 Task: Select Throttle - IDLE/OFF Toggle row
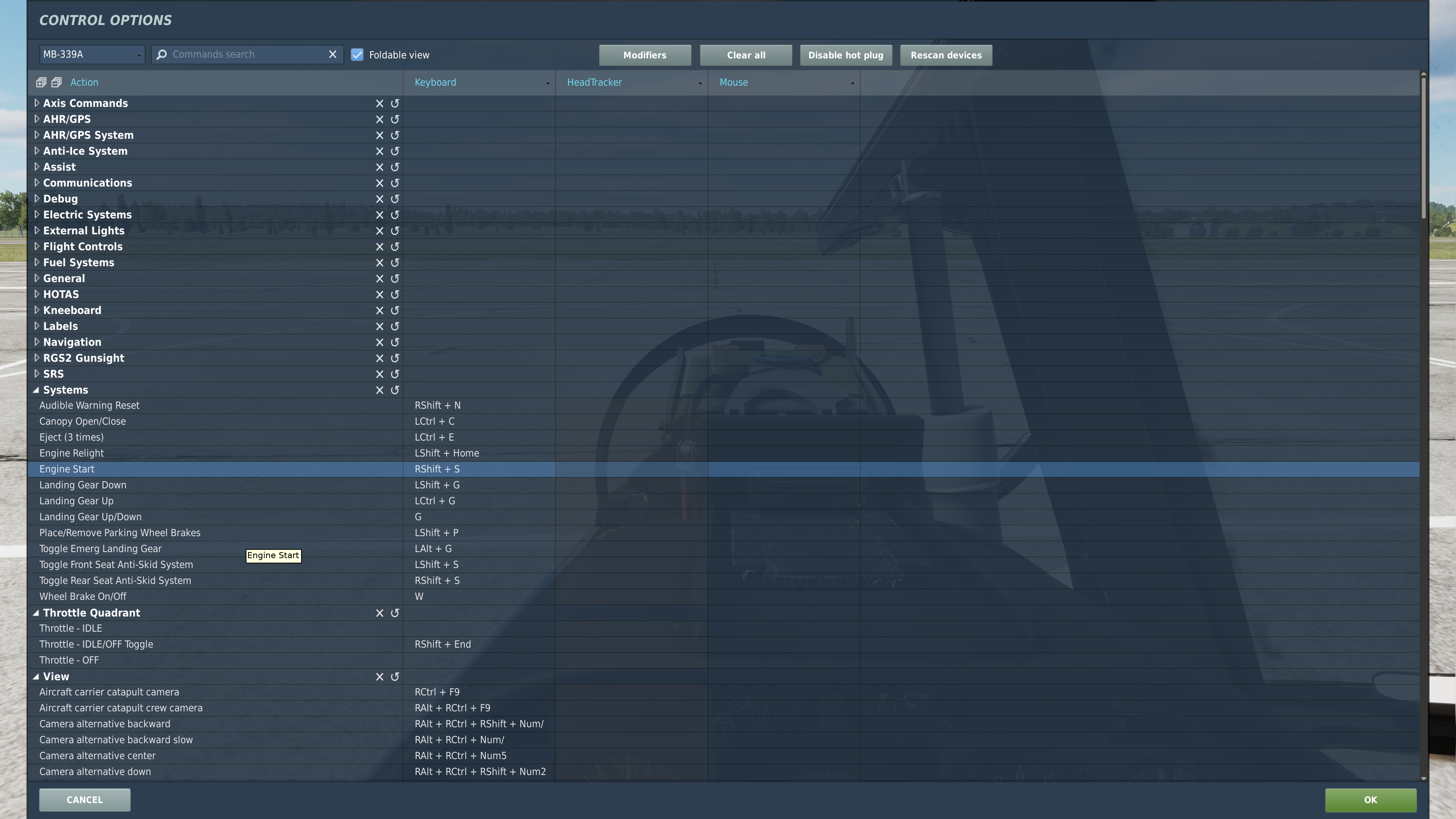click(x=723, y=644)
